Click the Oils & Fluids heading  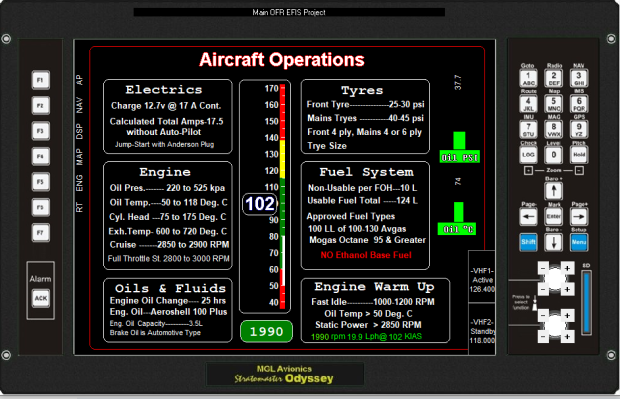point(170,288)
